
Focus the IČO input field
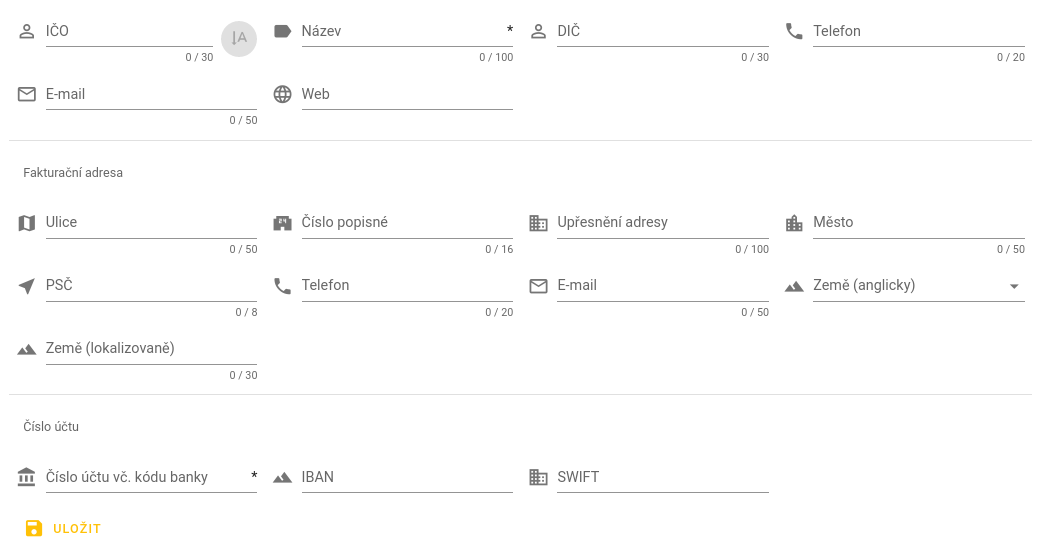coord(129,32)
